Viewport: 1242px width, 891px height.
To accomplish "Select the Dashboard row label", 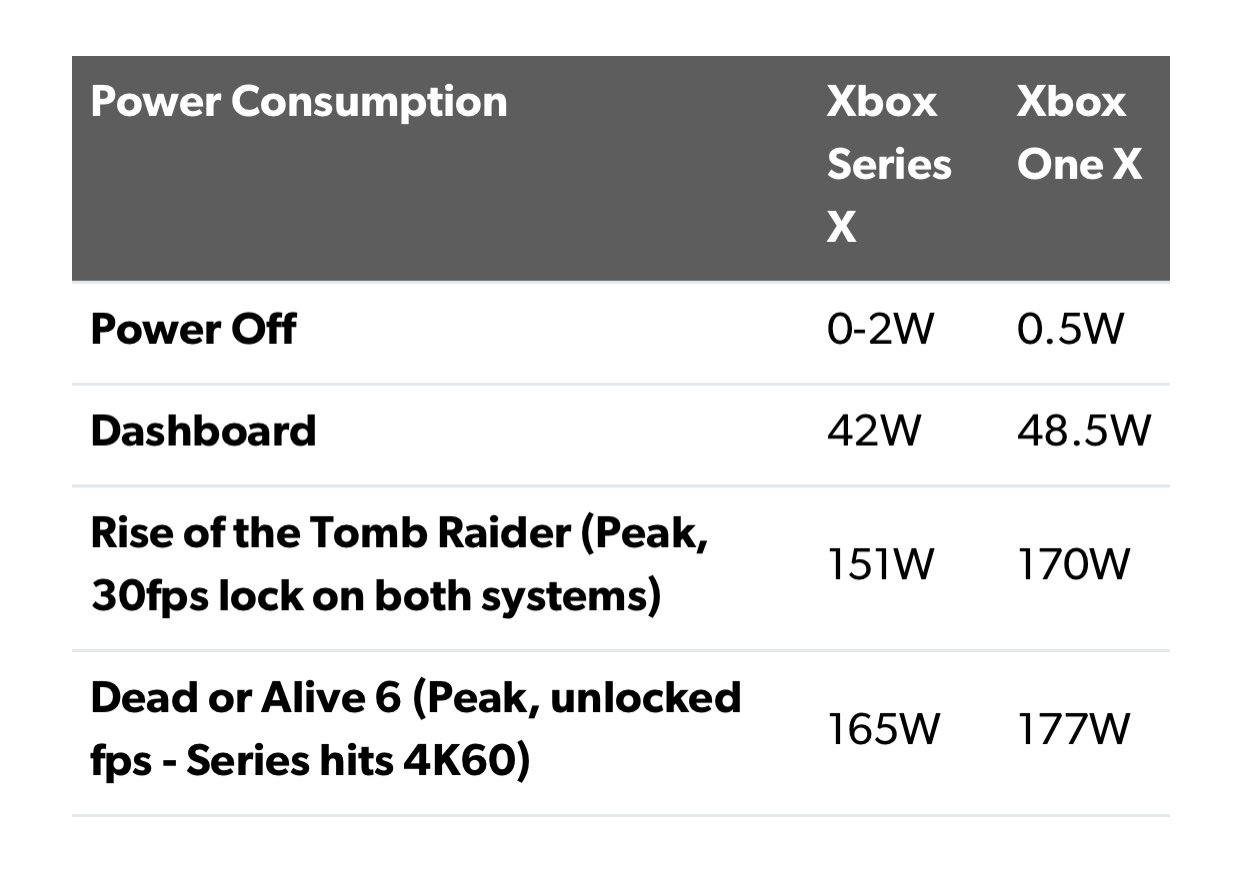I will [203, 431].
